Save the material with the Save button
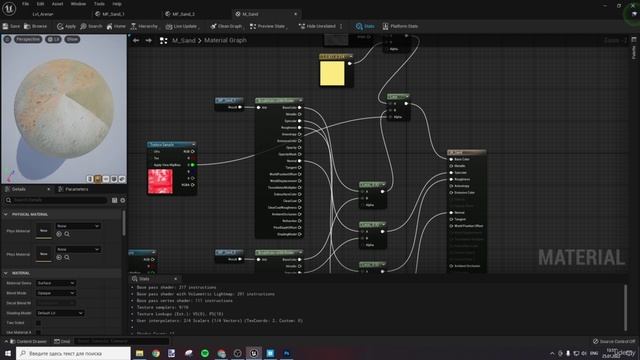 click(11, 26)
